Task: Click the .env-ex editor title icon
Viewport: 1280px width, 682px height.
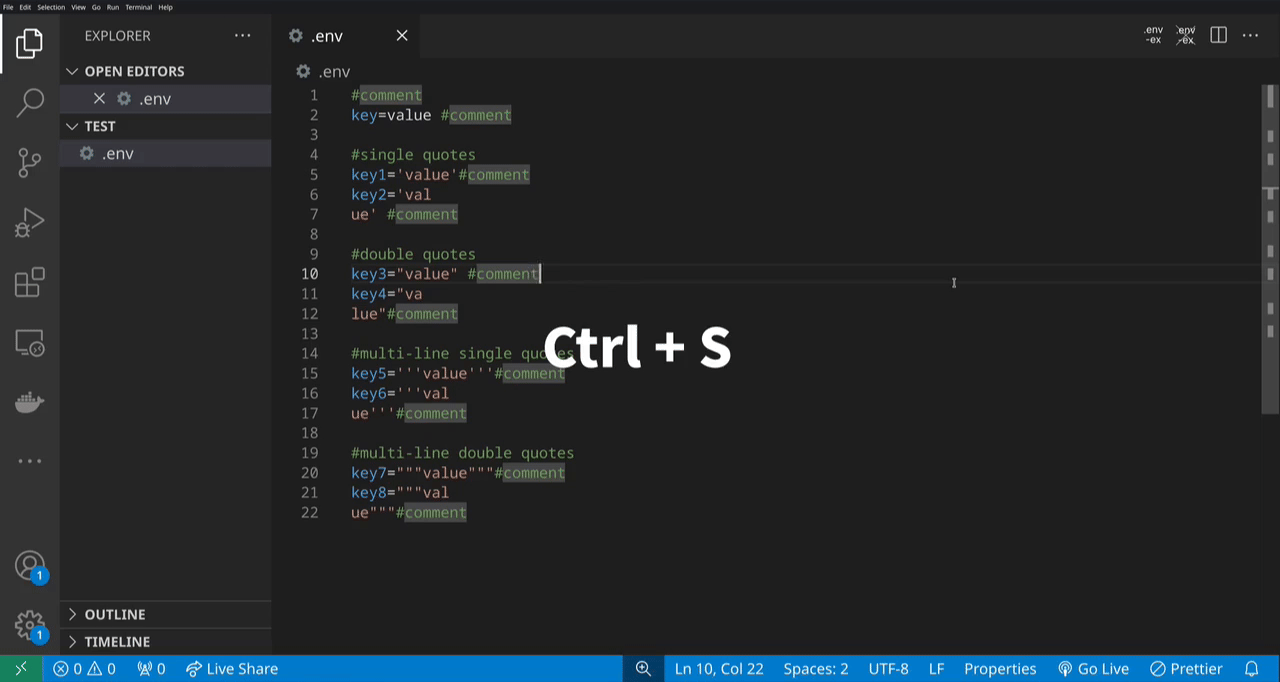Action: (x=1154, y=35)
